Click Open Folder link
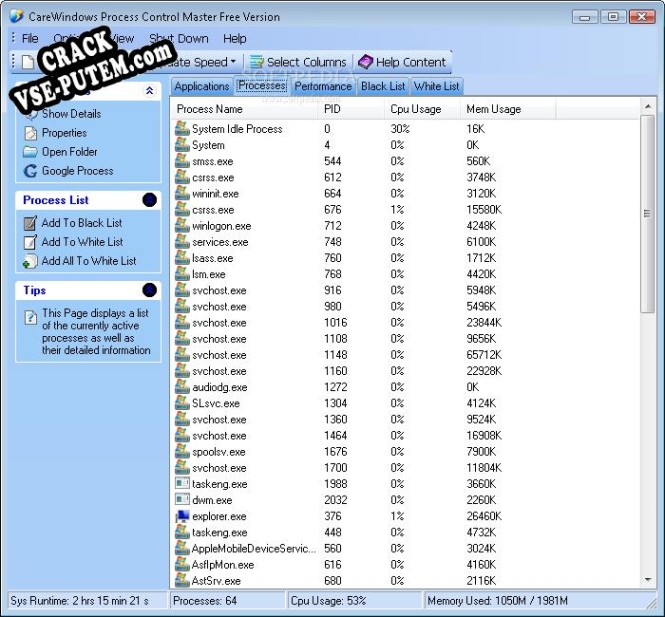 point(70,152)
